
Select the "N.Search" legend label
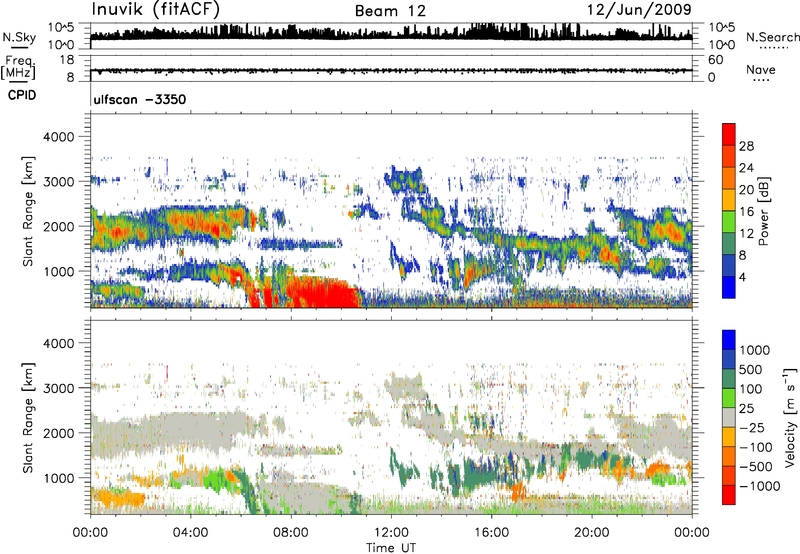coord(772,37)
